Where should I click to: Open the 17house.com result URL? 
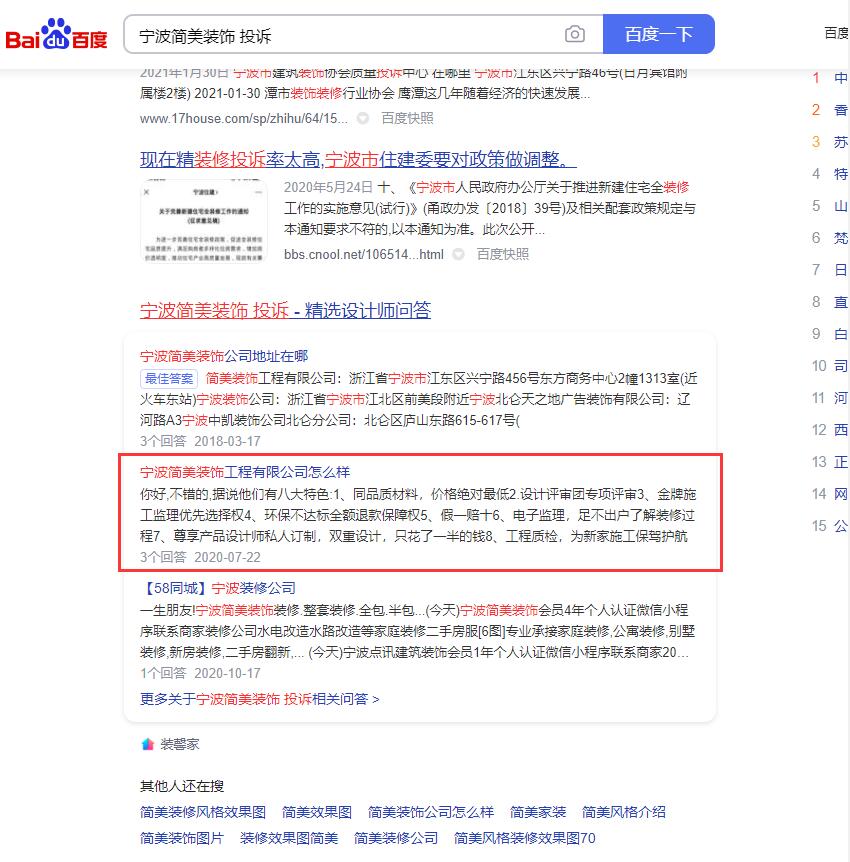pyautogui.click(x=244, y=118)
